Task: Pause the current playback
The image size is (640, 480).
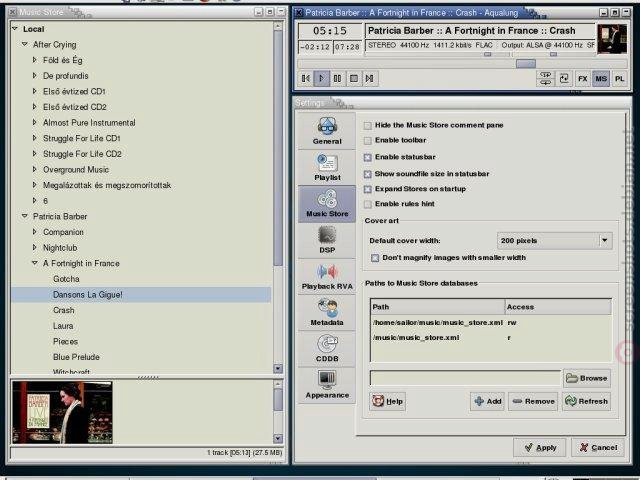Action: [x=338, y=78]
